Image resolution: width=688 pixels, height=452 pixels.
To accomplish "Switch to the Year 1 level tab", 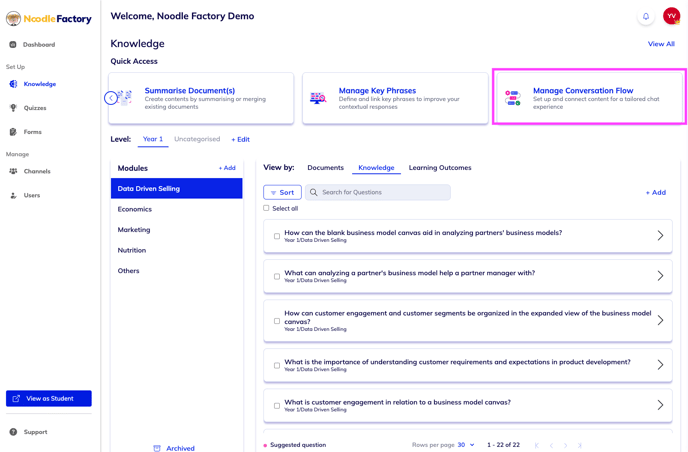I will click(x=153, y=139).
